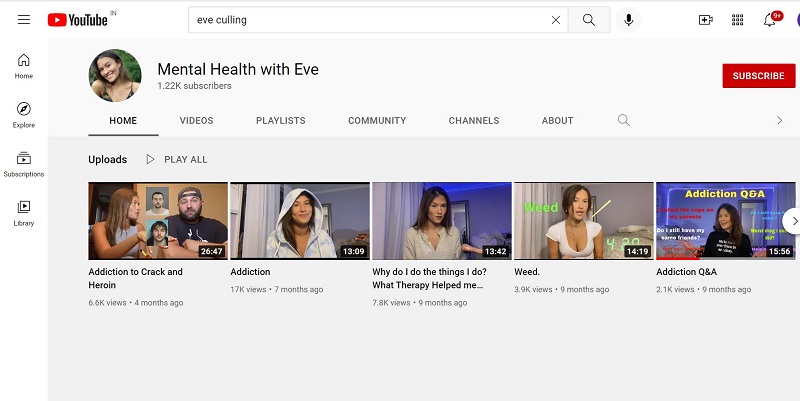Click the 'Addiction' video title
This screenshot has width=800, height=401.
[250, 272]
